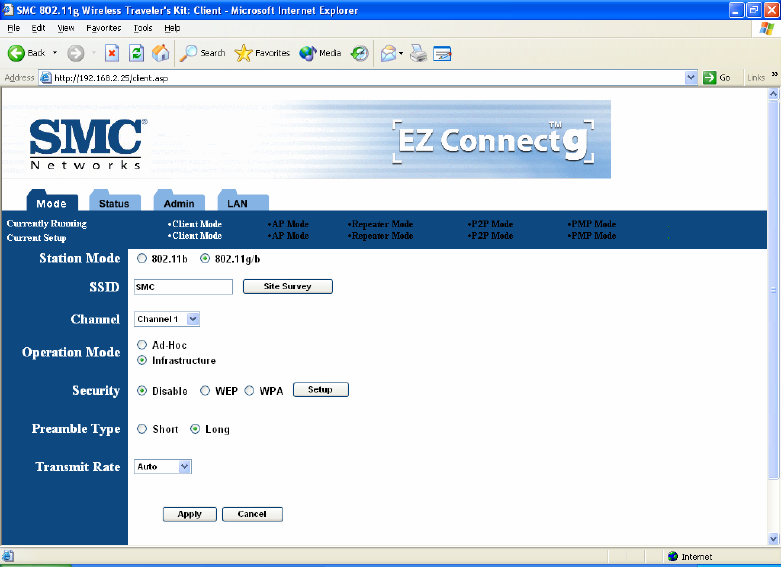Select Client Mode in Current Setup row
781x567 pixels.
195,236
